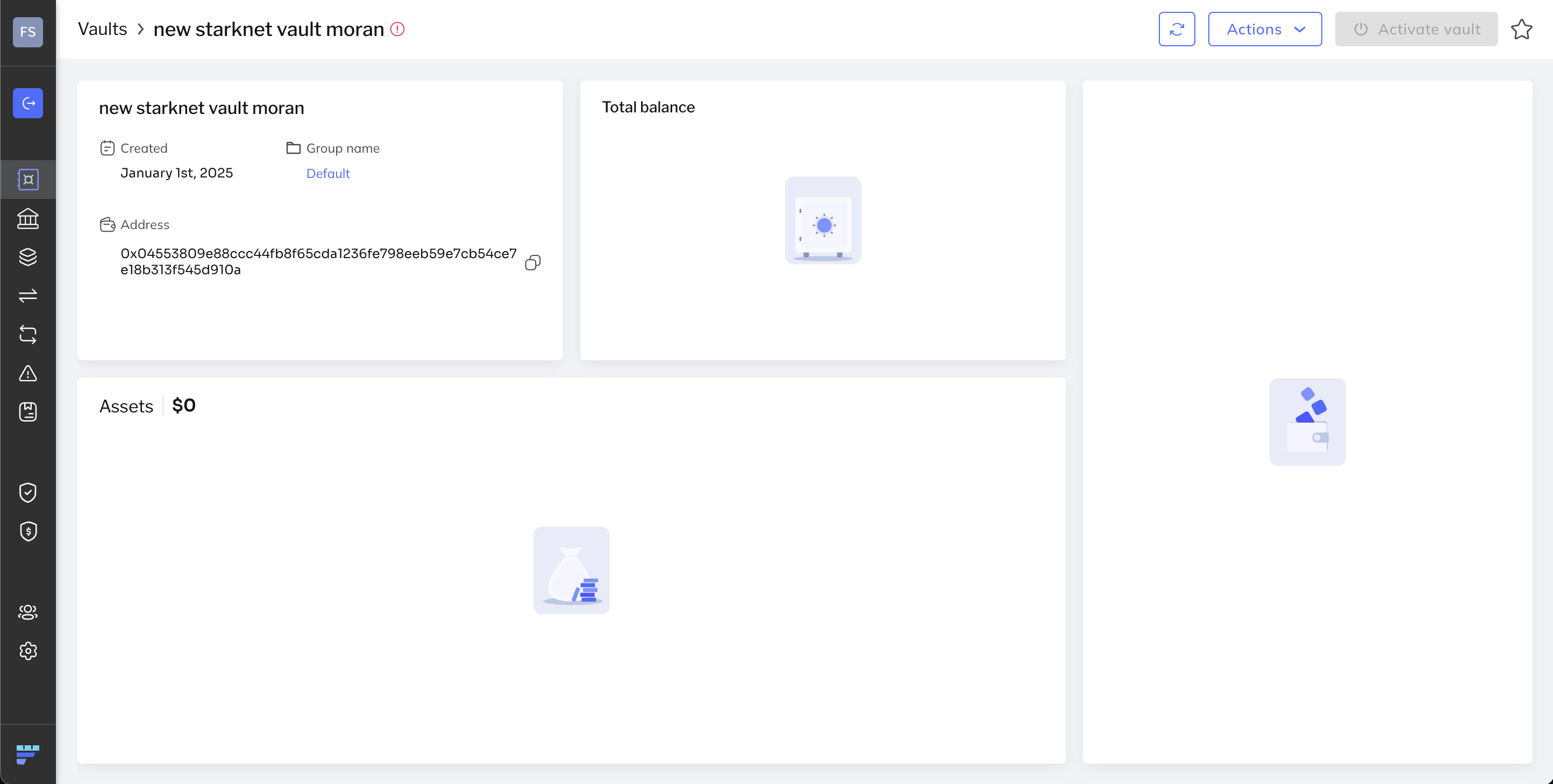This screenshot has width=1553, height=784.
Task: Open the dollar shield sidebar icon
Action: (x=28, y=531)
